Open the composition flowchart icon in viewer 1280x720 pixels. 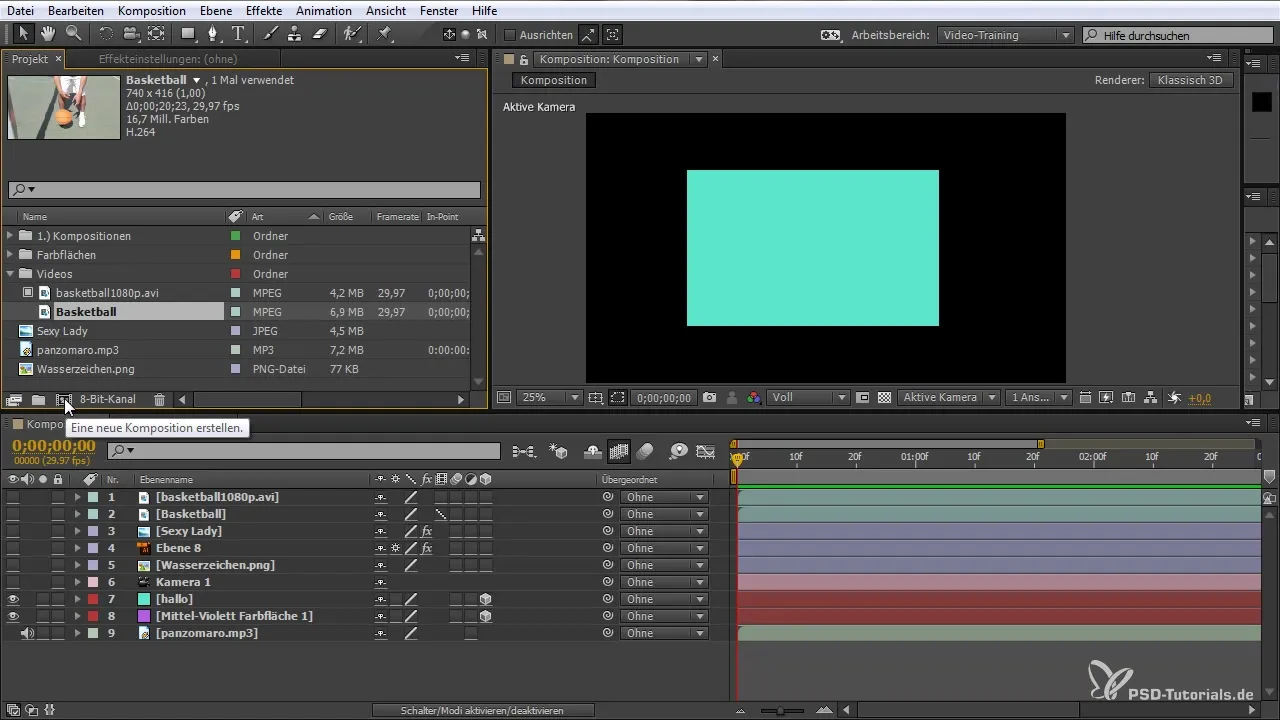pos(1150,397)
